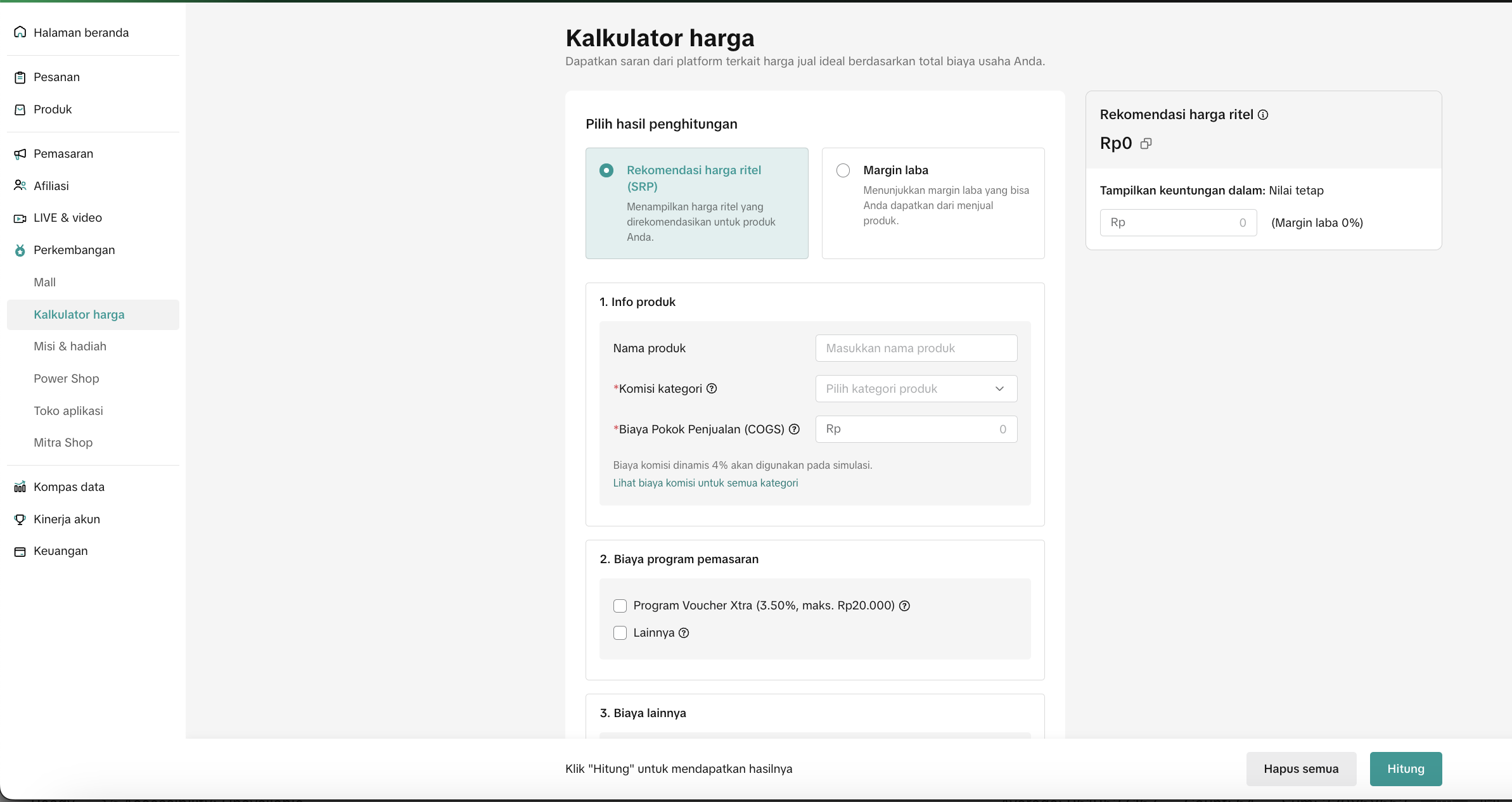
Task: Click the copy icon next to Rp0
Action: [1146, 144]
